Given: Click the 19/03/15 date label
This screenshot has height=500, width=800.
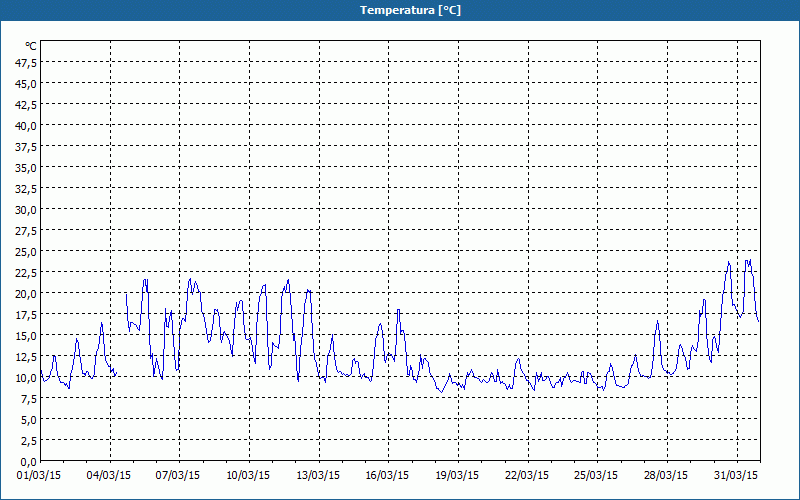Looking at the screenshot, I should point(457,475).
